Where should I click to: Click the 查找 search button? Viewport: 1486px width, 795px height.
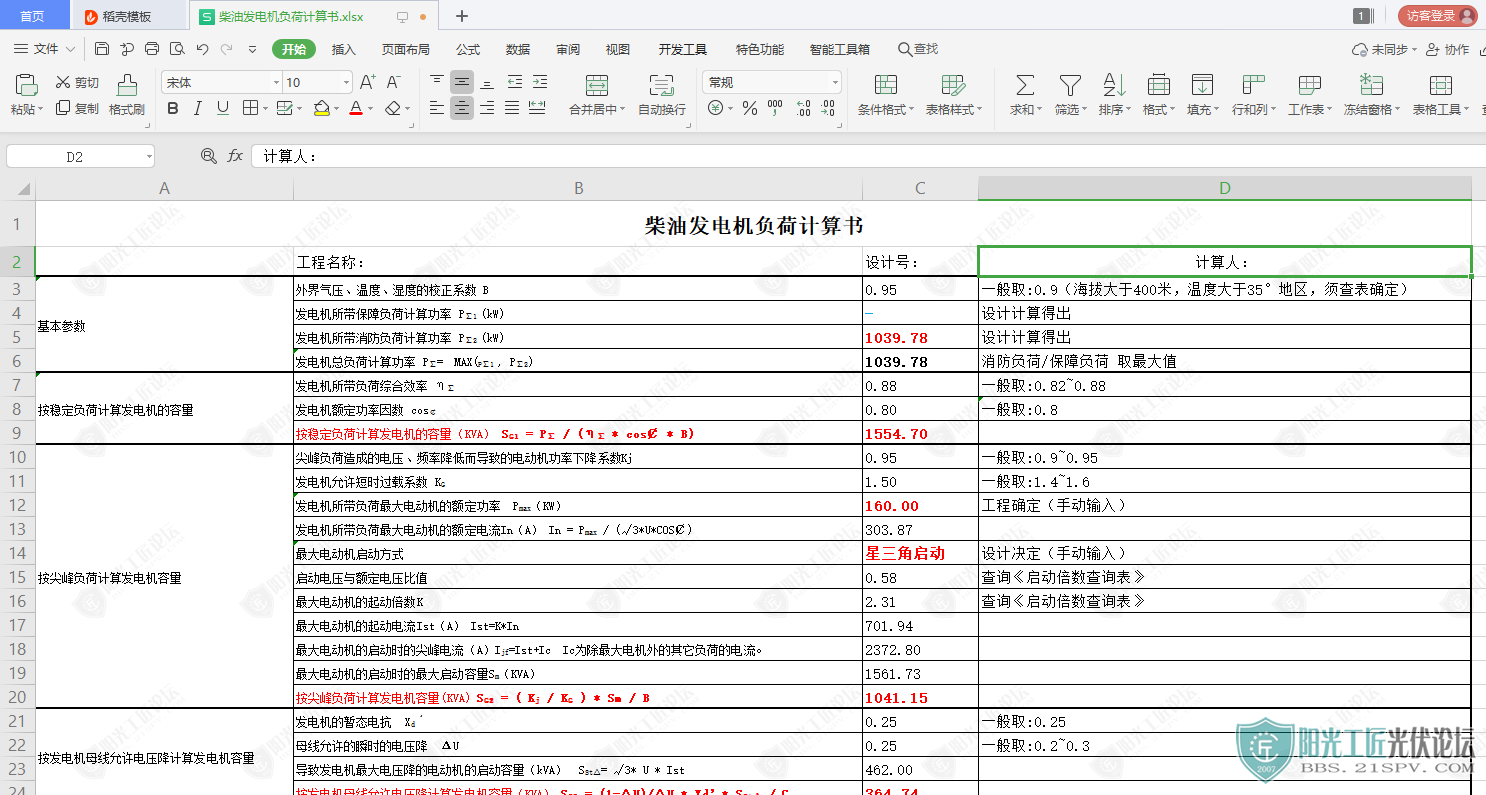pyautogui.click(x=918, y=49)
